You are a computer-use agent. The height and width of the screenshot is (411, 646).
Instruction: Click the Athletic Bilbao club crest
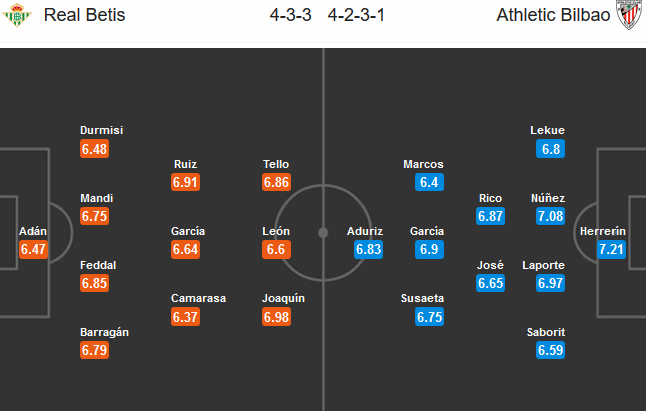coord(627,18)
